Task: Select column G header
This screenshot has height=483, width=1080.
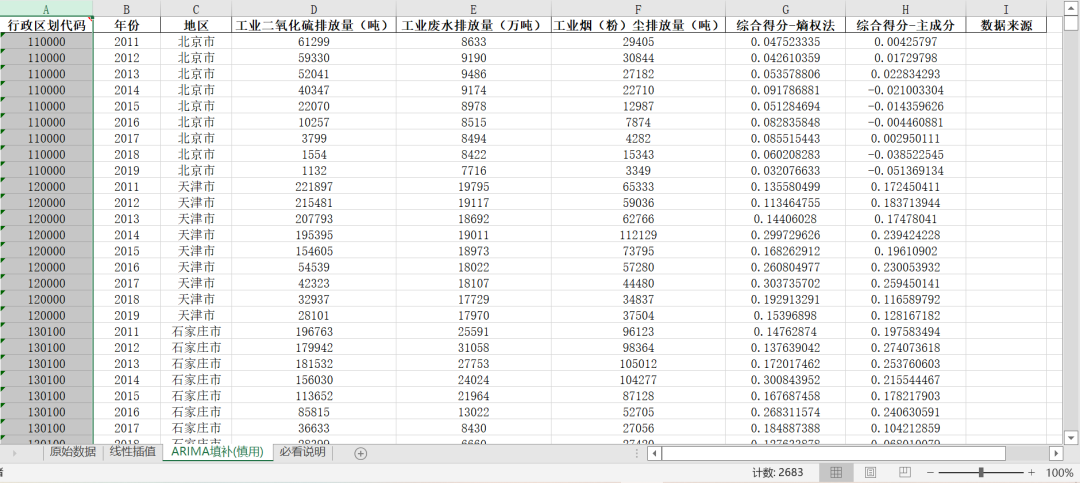Action: click(x=786, y=9)
